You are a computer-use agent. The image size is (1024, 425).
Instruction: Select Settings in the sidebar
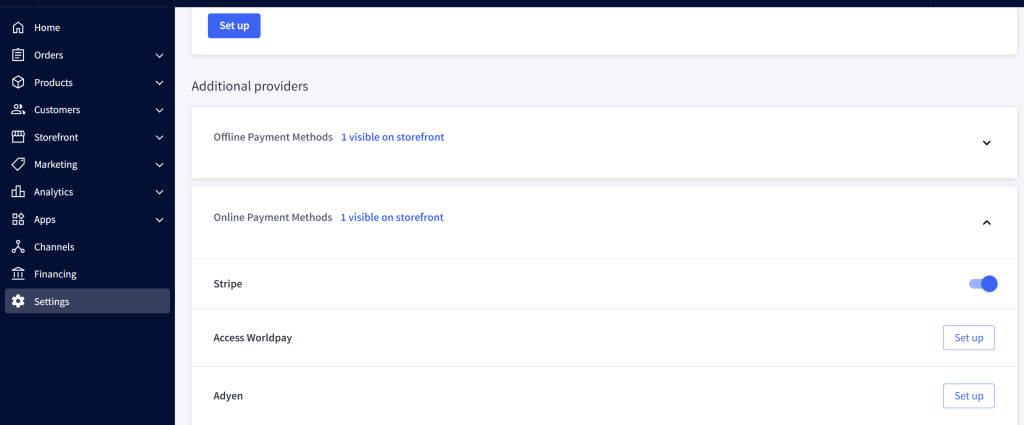[x=88, y=302]
